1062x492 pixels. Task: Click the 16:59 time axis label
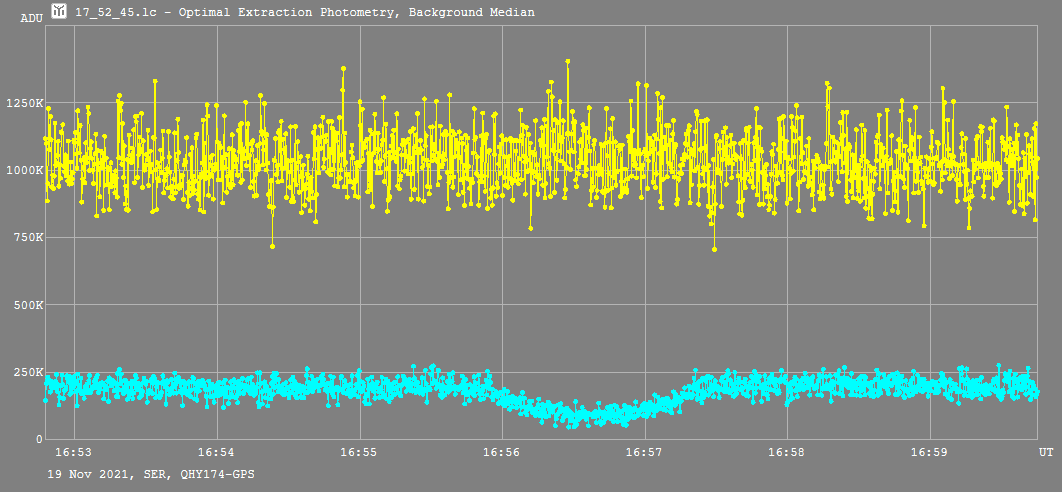click(930, 453)
